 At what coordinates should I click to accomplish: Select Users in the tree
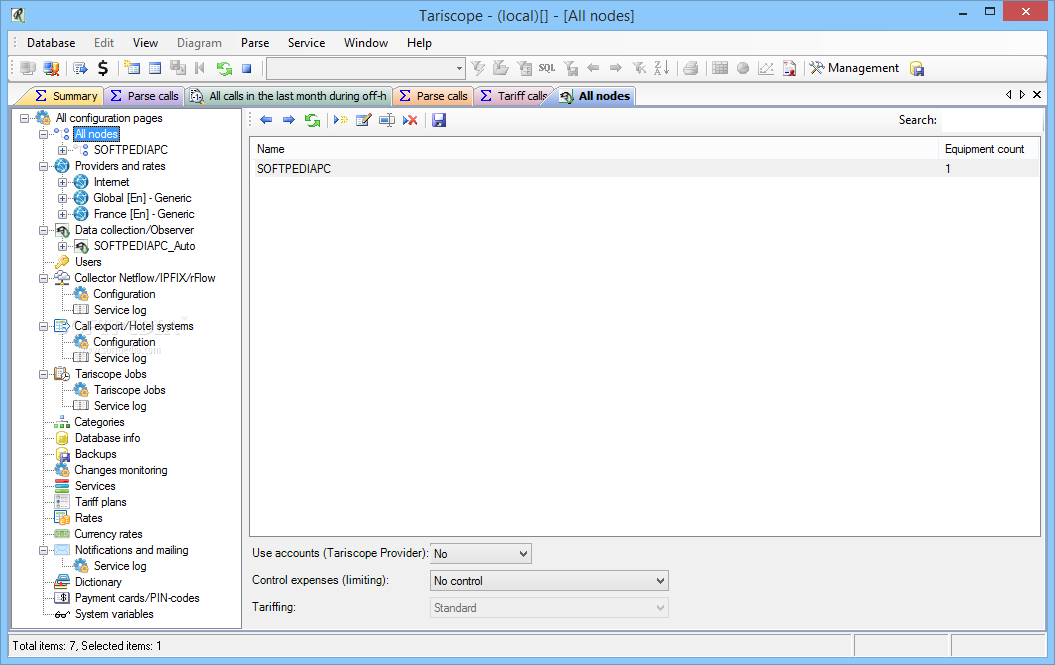click(88, 262)
